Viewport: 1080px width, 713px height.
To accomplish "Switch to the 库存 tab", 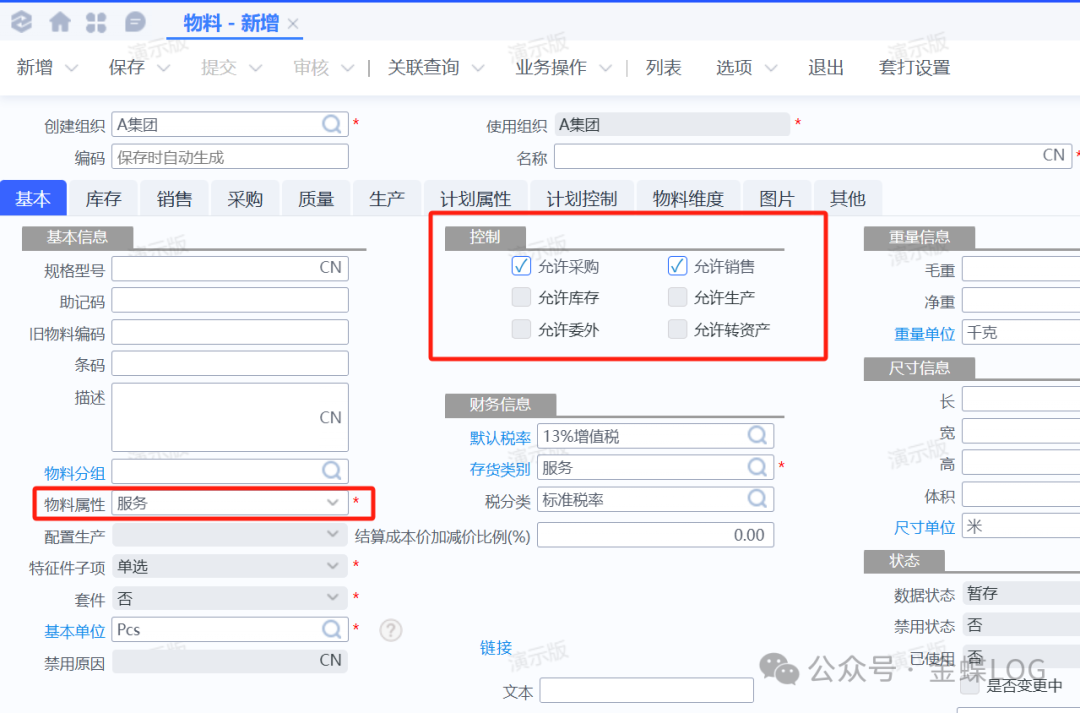I will (x=104, y=199).
